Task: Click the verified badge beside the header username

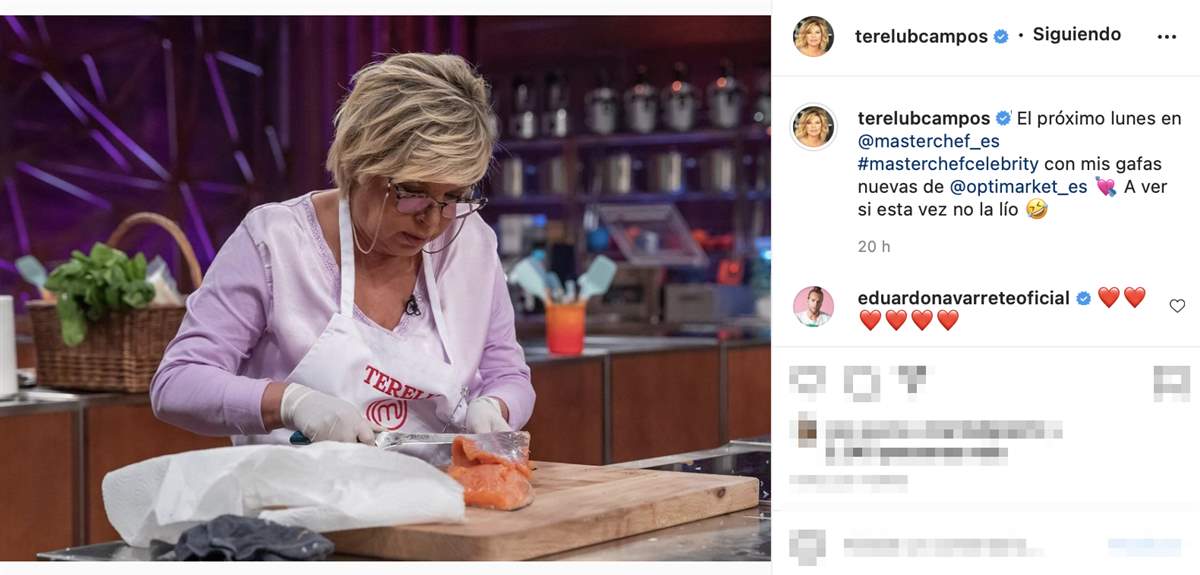Action: point(1001,36)
